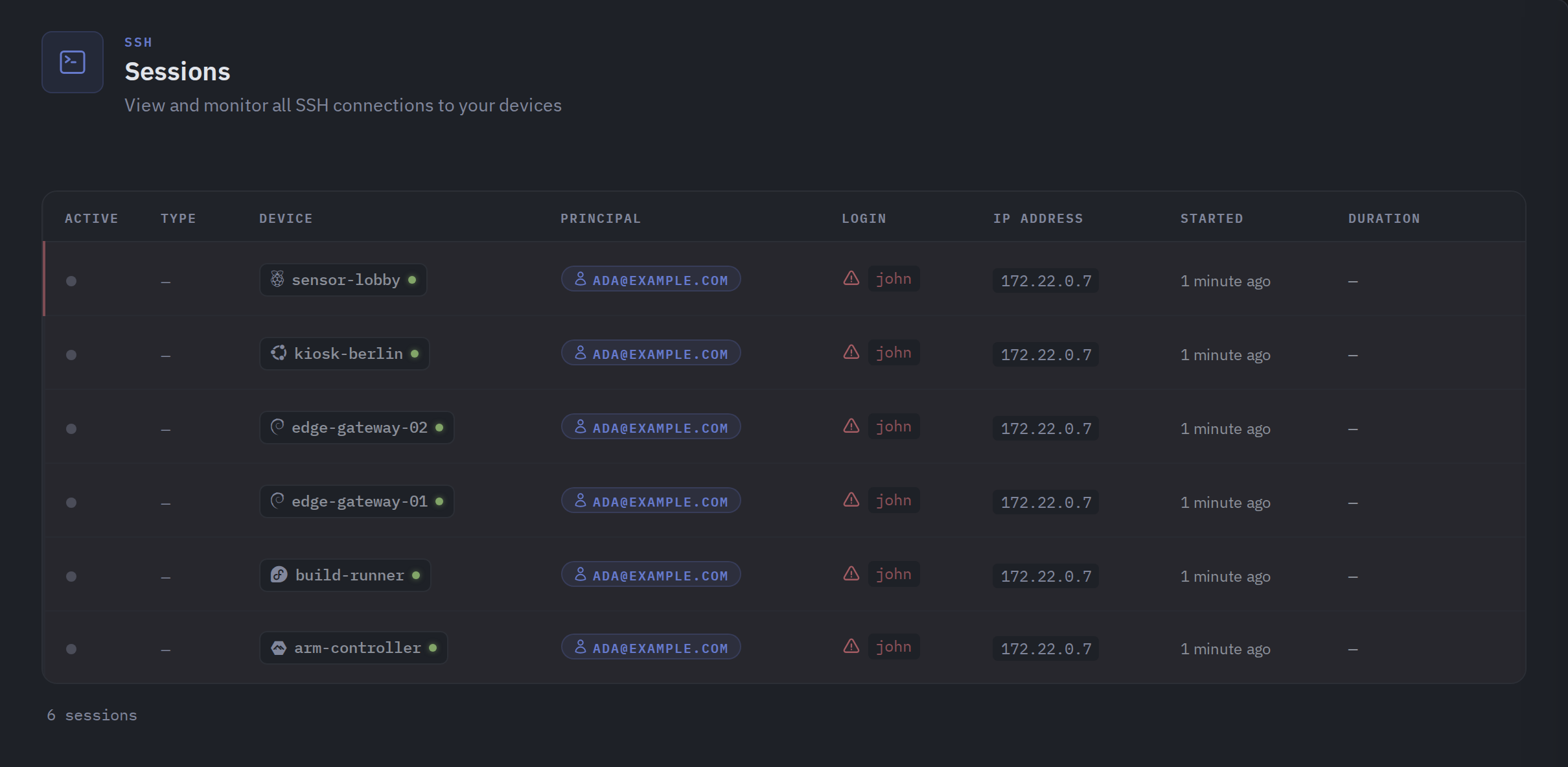Image resolution: width=1568 pixels, height=767 pixels.
Task: Click Fedora icon on build-runner device
Action: point(279,575)
